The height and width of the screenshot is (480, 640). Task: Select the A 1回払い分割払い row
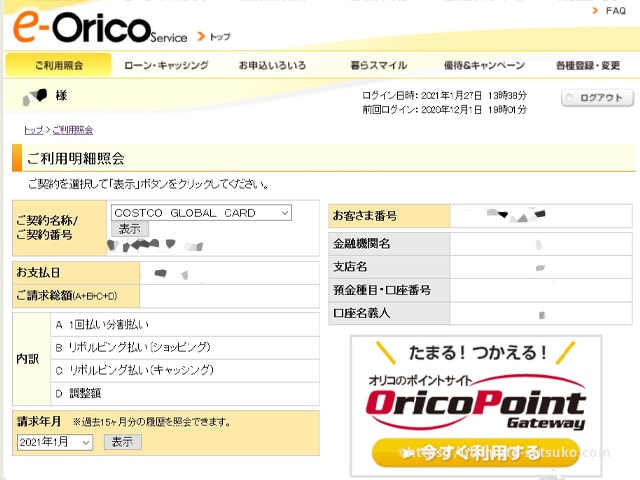coord(185,325)
